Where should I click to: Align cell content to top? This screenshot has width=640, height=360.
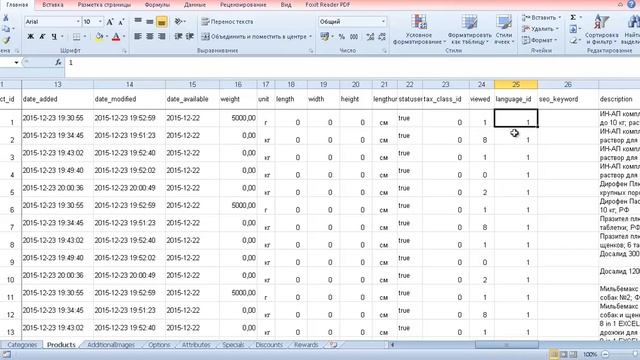tap(138, 21)
